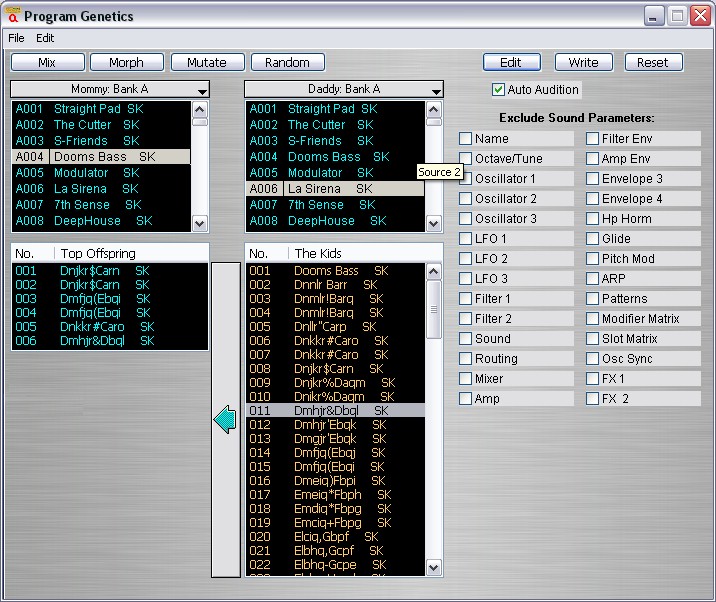This screenshot has width=716, height=602.
Task: Open the Mommy: Bank A dropdown
Action: [x=203, y=90]
